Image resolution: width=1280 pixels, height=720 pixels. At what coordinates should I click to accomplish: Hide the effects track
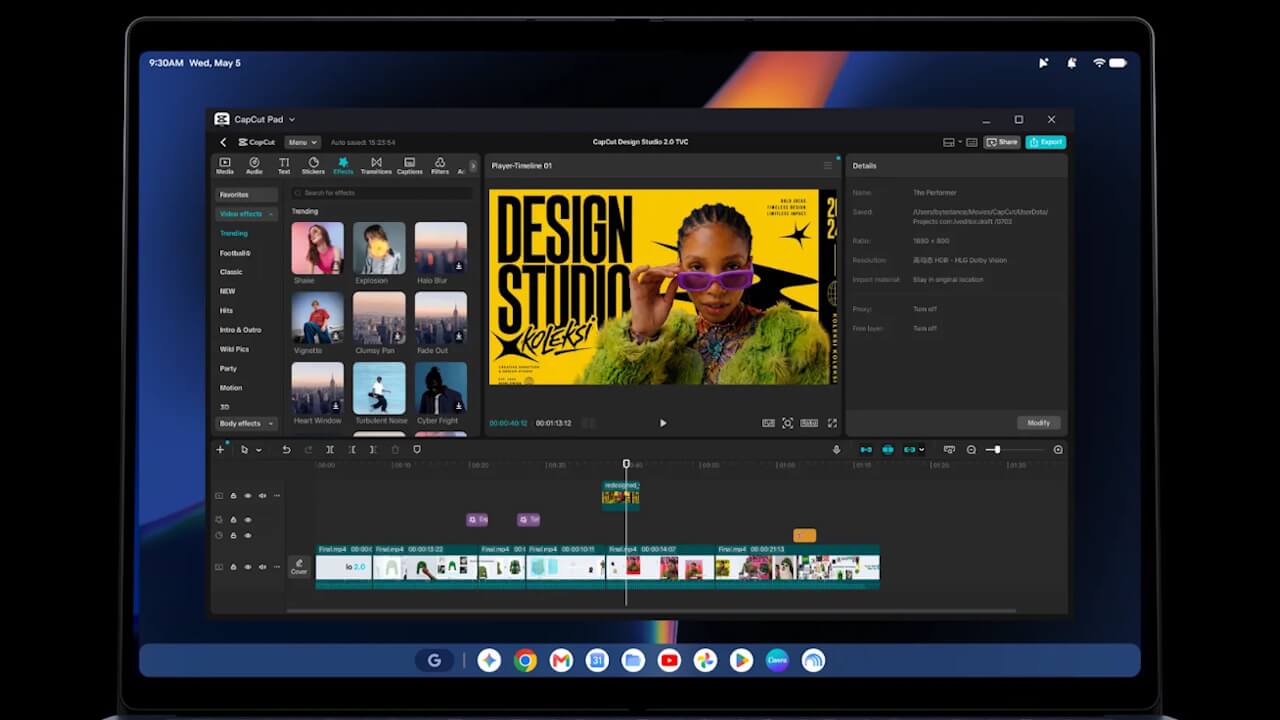[x=248, y=520]
